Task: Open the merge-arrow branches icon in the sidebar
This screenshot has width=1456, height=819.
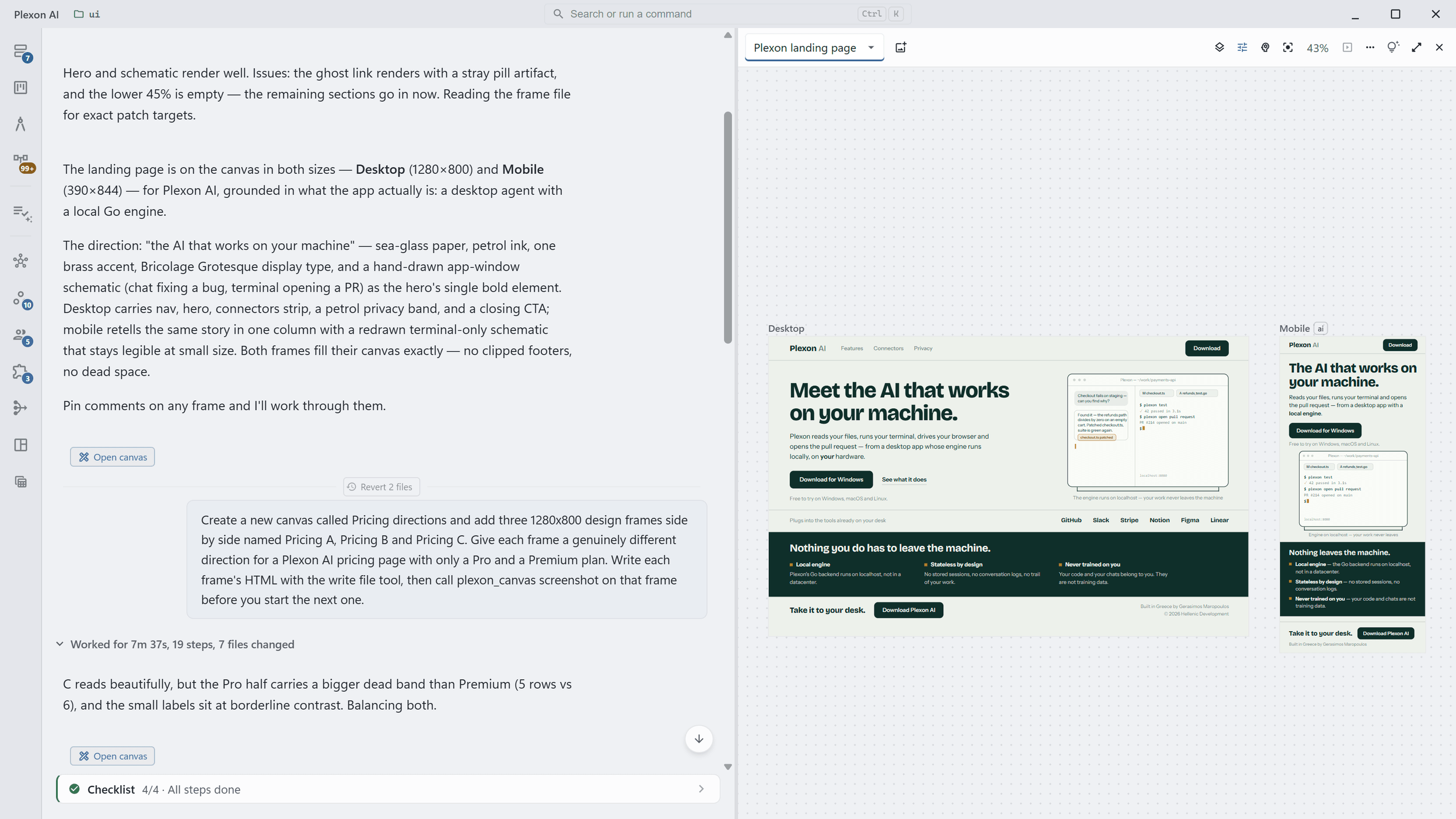Action: [x=21, y=408]
